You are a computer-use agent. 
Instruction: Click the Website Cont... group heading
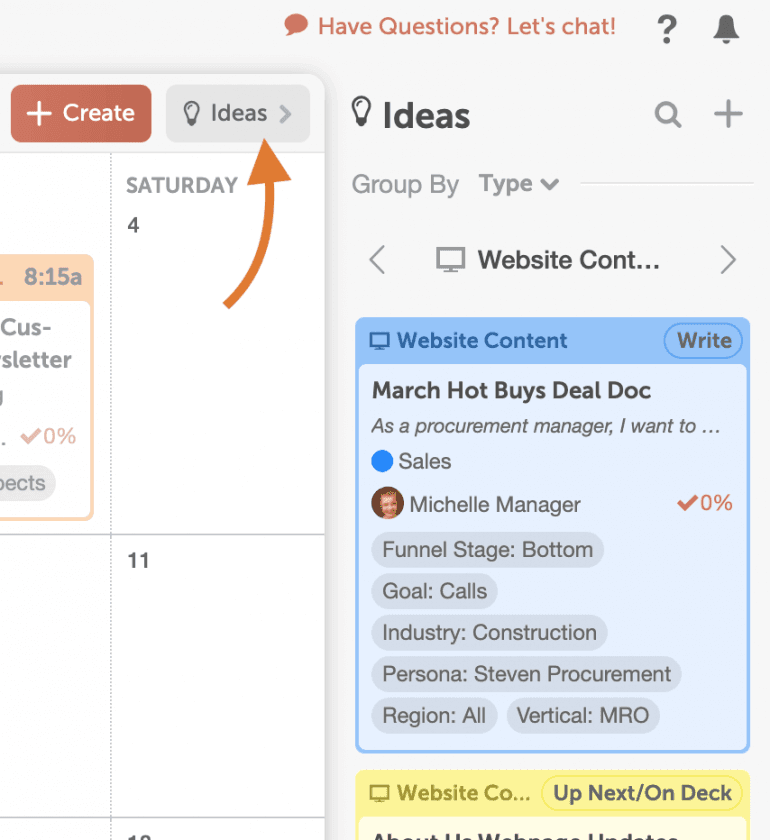coord(569,260)
